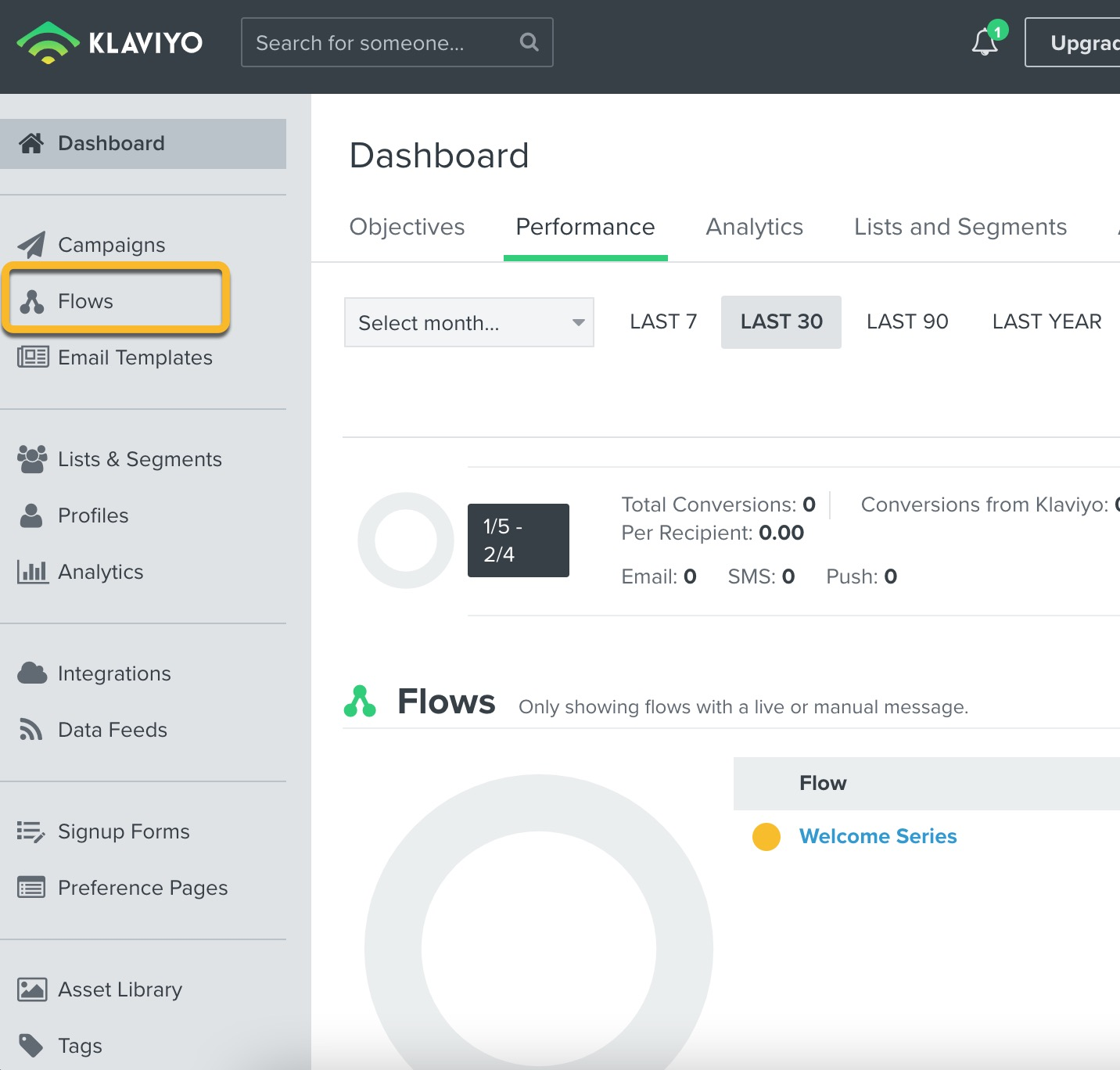1120x1070 pixels.
Task: Click the conversions donut chart
Action: pyautogui.click(x=406, y=540)
